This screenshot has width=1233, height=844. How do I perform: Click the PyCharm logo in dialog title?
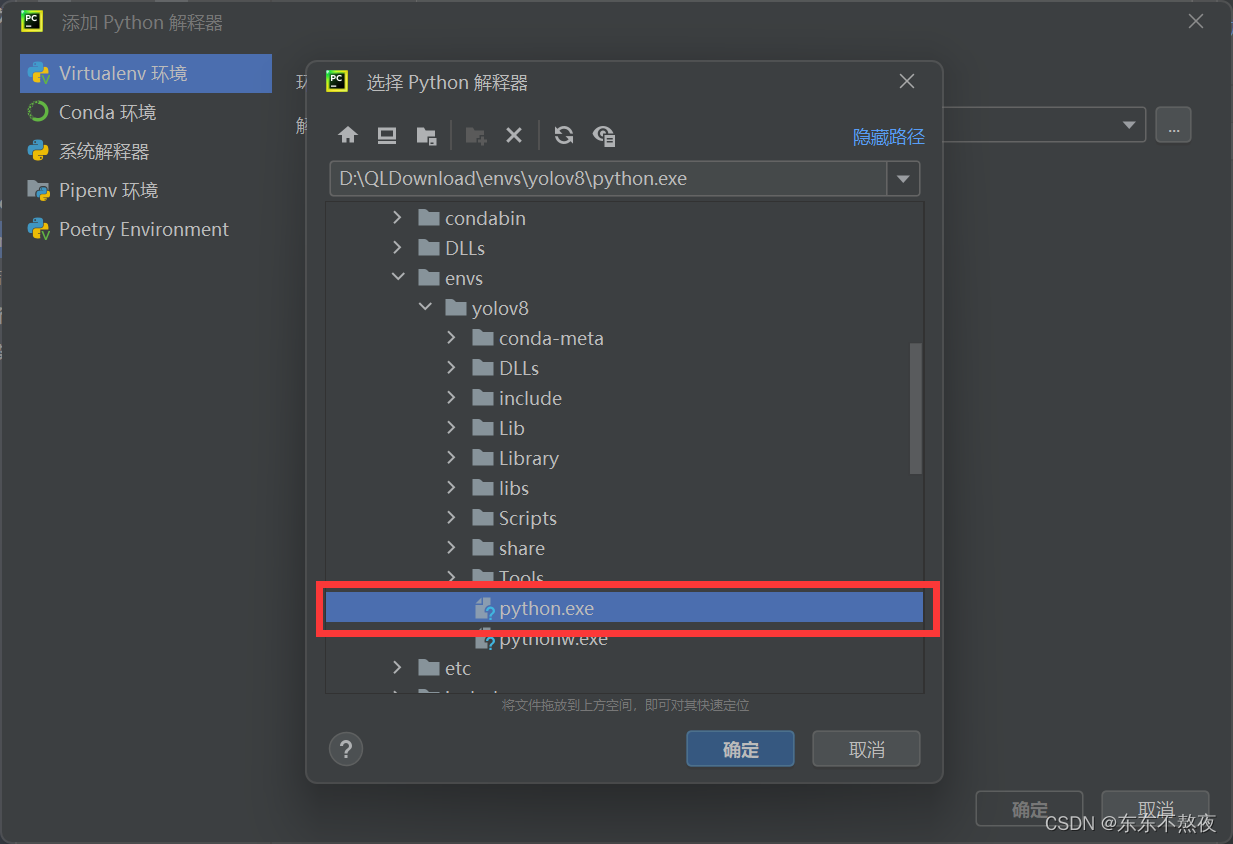point(337,82)
